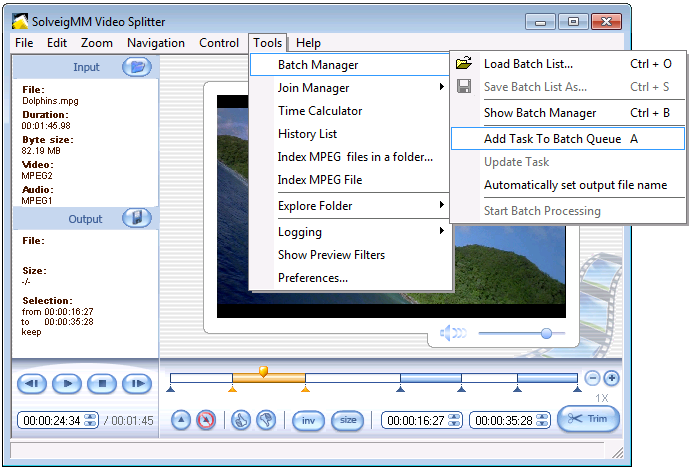The image size is (691, 468).
Task: Open the Control menu
Action: (219, 43)
